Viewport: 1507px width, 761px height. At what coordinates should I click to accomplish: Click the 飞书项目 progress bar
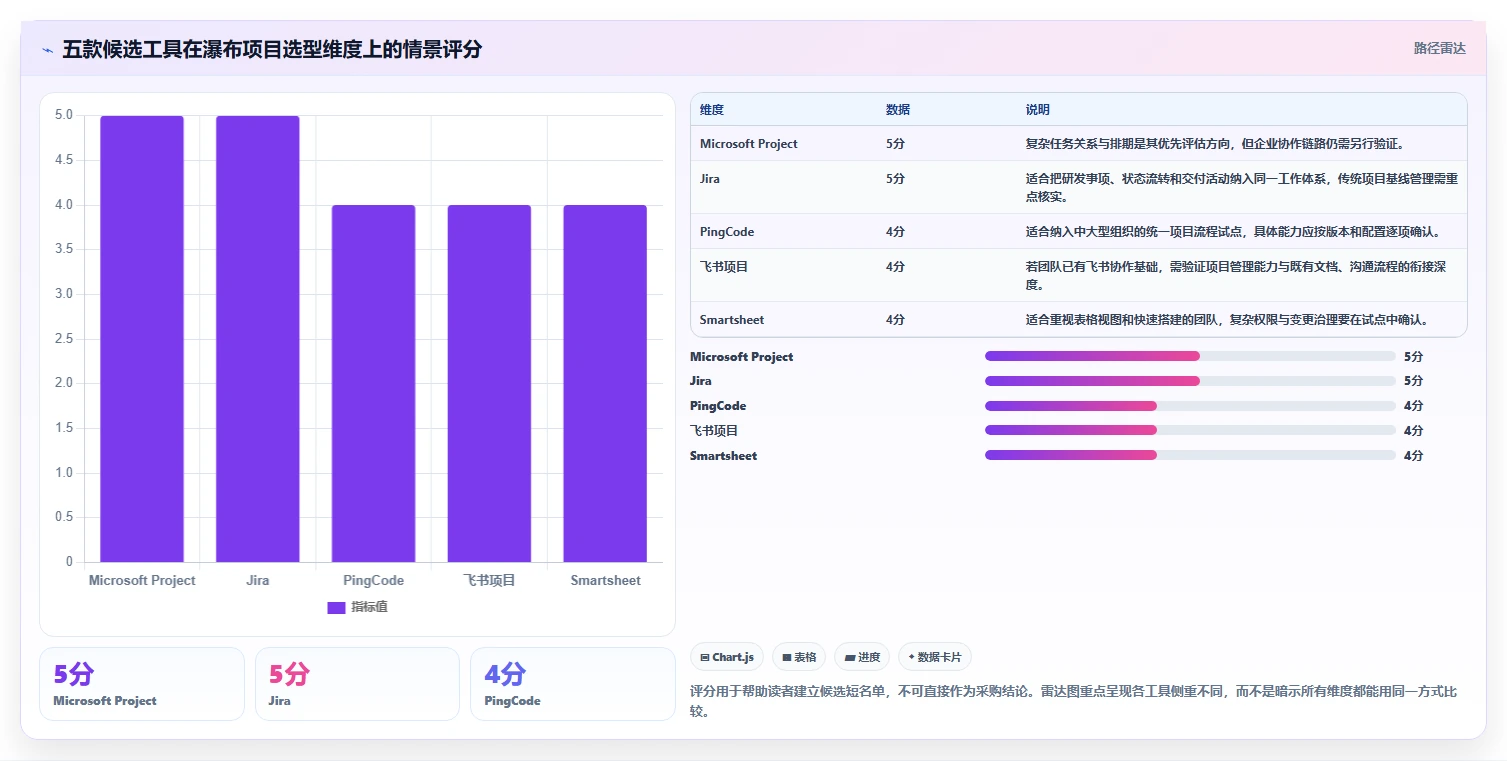pyautogui.click(x=1190, y=430)
